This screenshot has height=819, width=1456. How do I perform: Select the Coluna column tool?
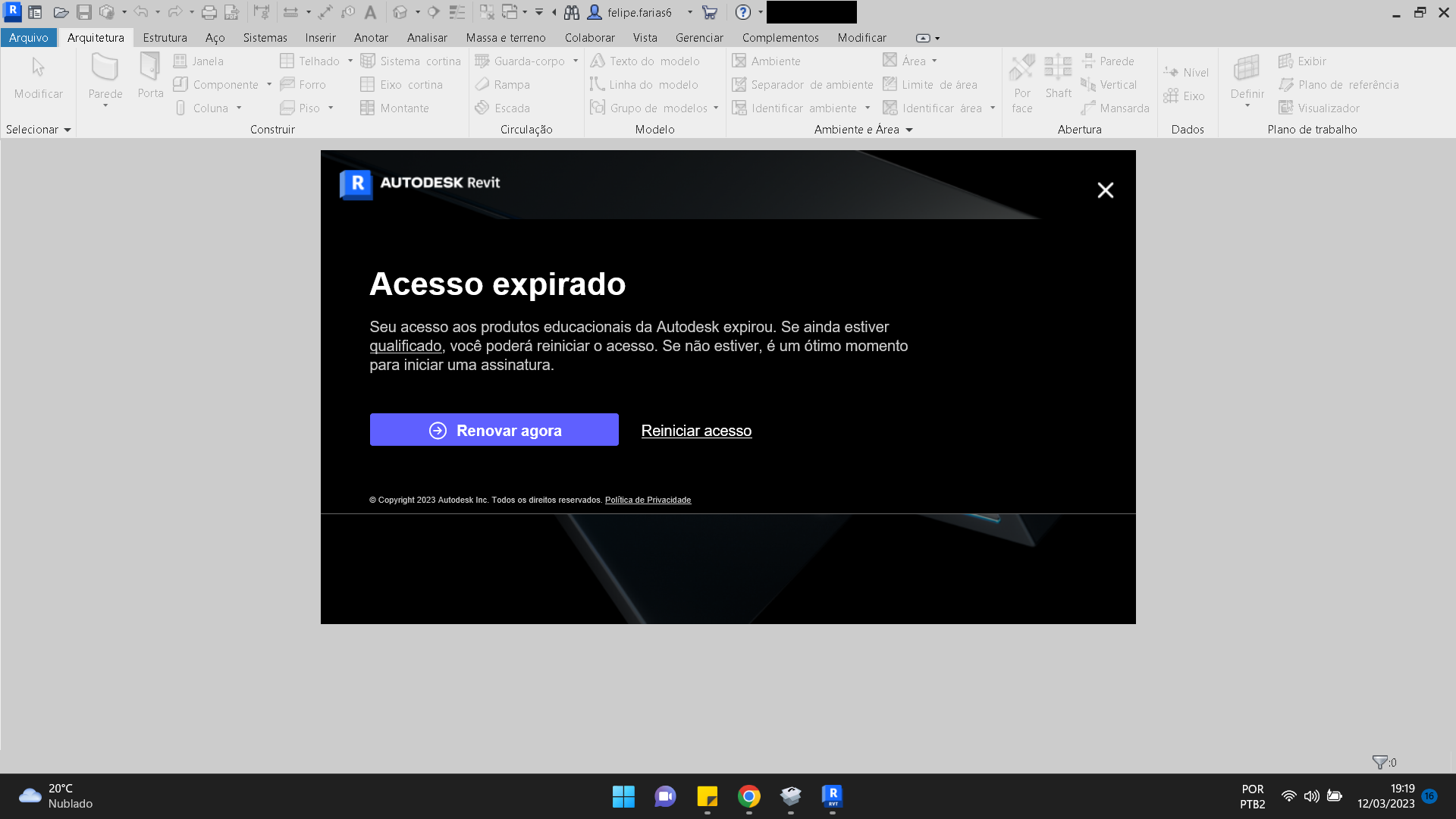point(202,108)
